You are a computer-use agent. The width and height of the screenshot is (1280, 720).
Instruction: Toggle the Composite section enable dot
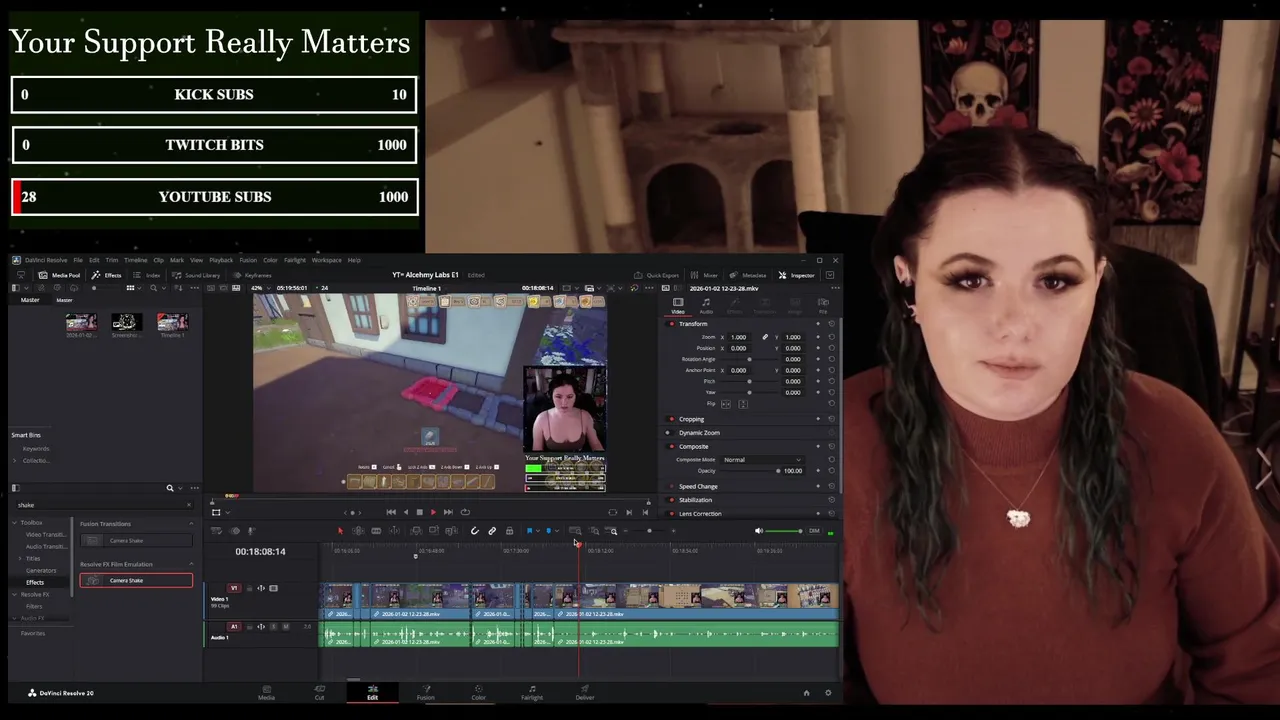(671, 447)
